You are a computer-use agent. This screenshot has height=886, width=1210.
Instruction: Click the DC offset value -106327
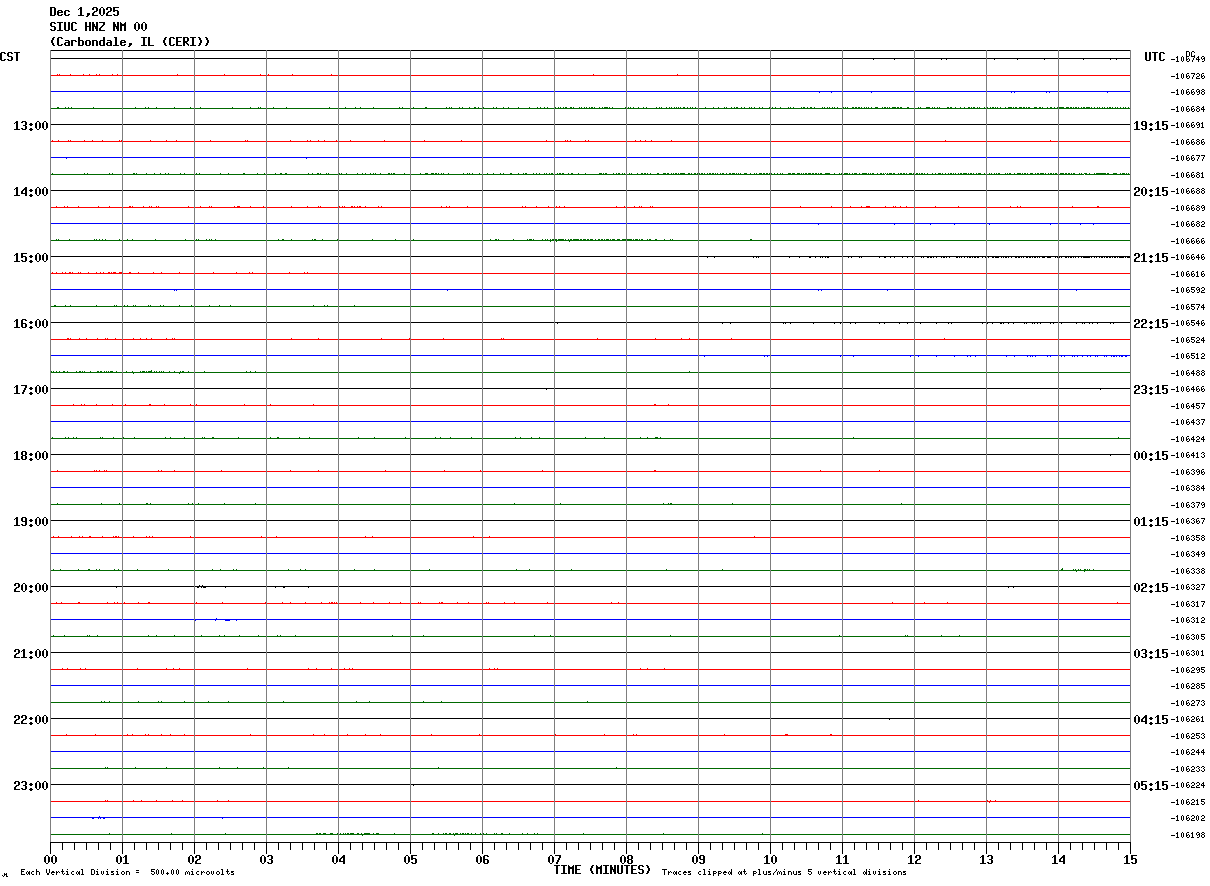[x=1188, y=587]
